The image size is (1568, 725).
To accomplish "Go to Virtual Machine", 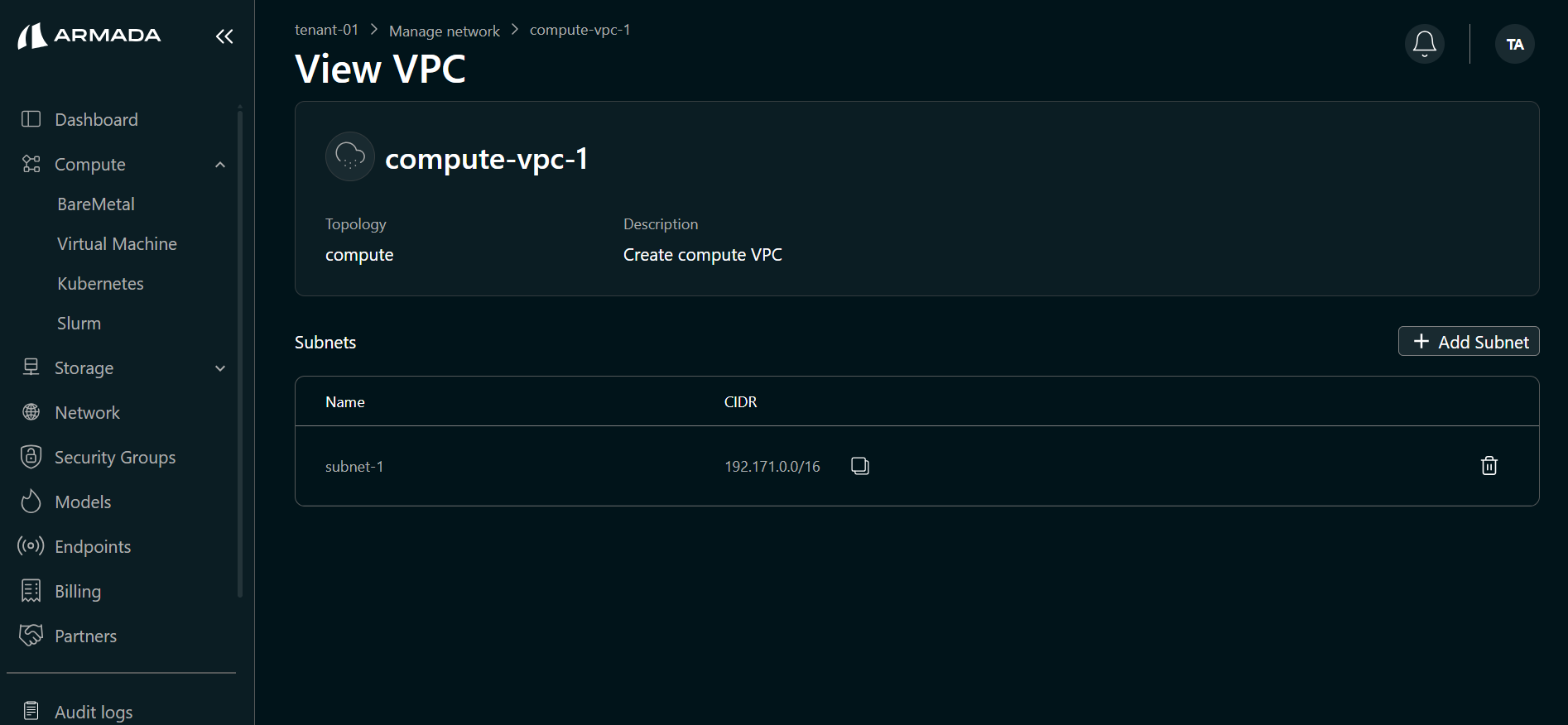I will coord(117,244).
